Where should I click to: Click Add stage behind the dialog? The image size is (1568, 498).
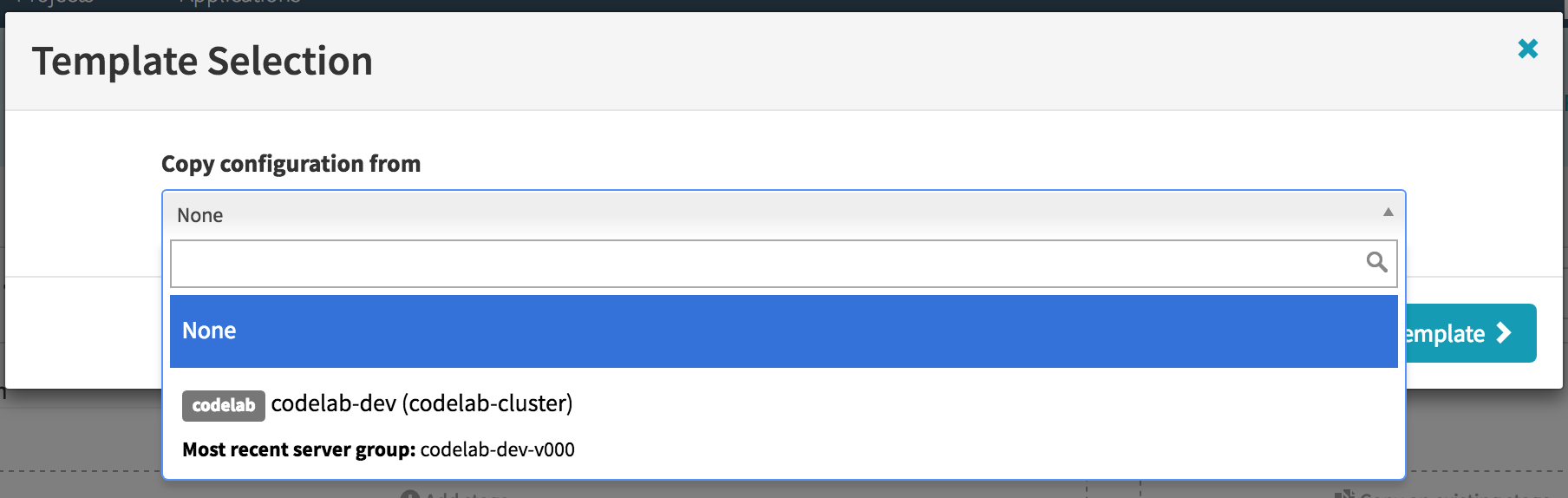(467, 495)
